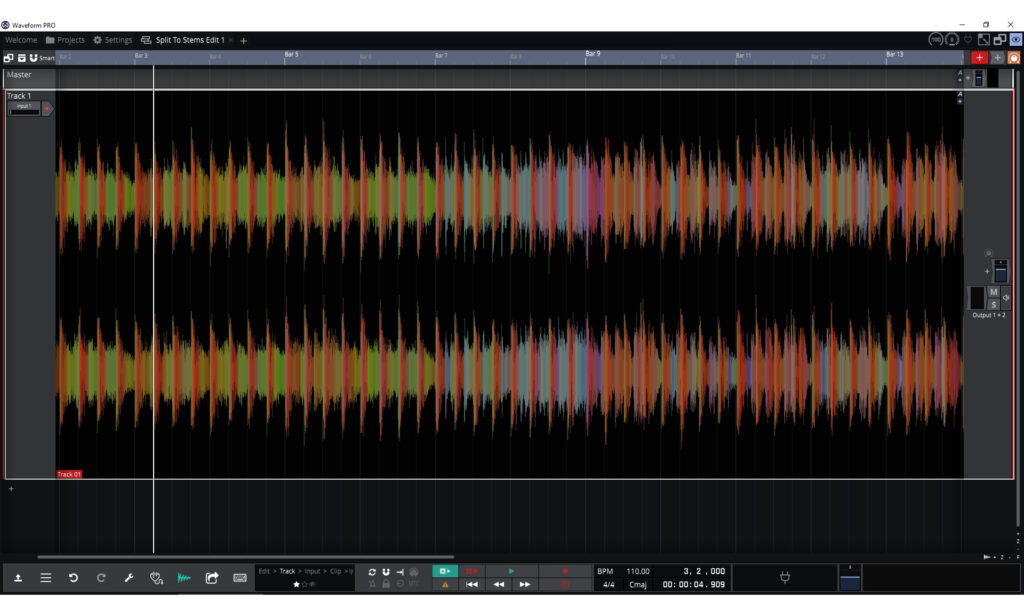Screen dimensions: 1024x614
Task: Mute Track 1 with the M button
Action: tap(993, 291)
